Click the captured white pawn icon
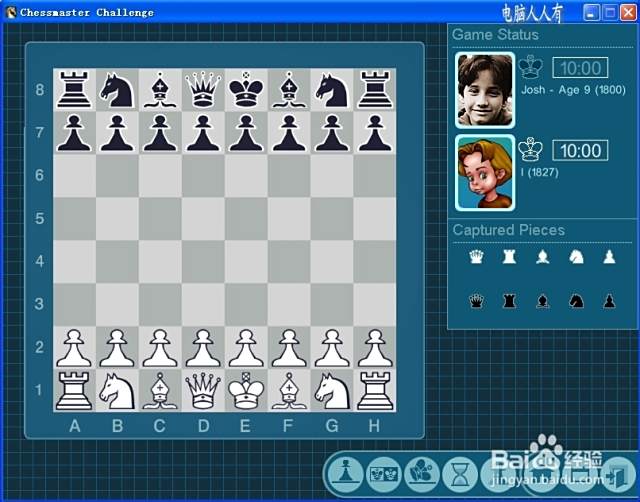Image resolution: width=640 pixels, height=502 pixels. (609, 257)
